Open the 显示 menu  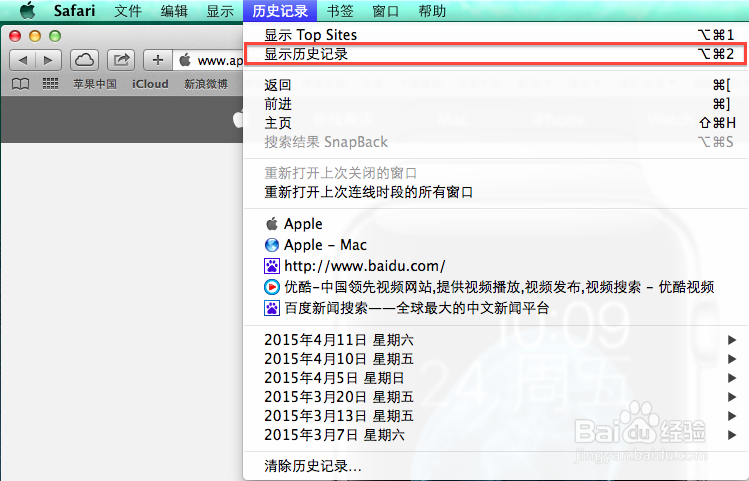tap(220, 11)
